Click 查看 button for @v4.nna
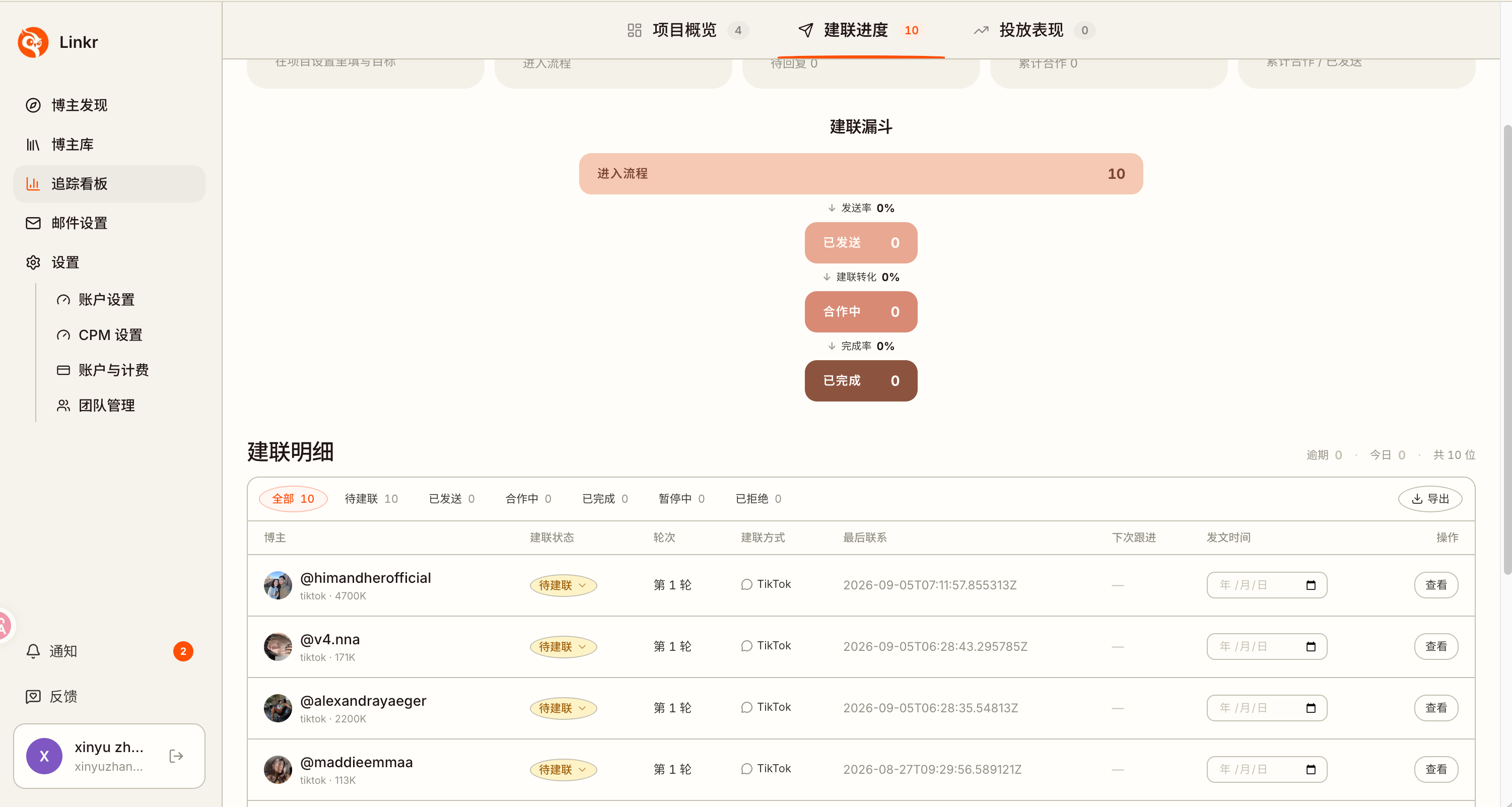The image size is (1512, 807). coord(1436,646)
